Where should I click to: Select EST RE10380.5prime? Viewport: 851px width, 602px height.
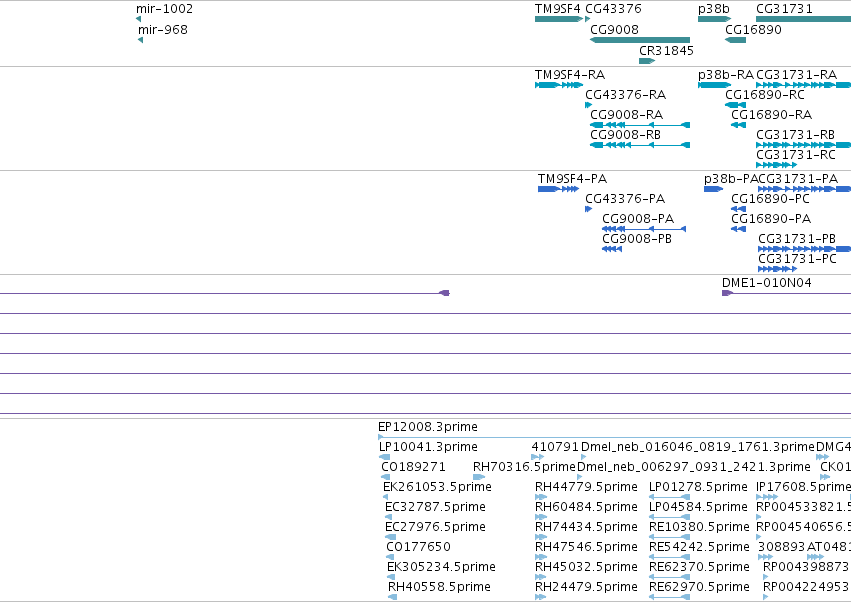pyautogui.click(x=699, y=527)
